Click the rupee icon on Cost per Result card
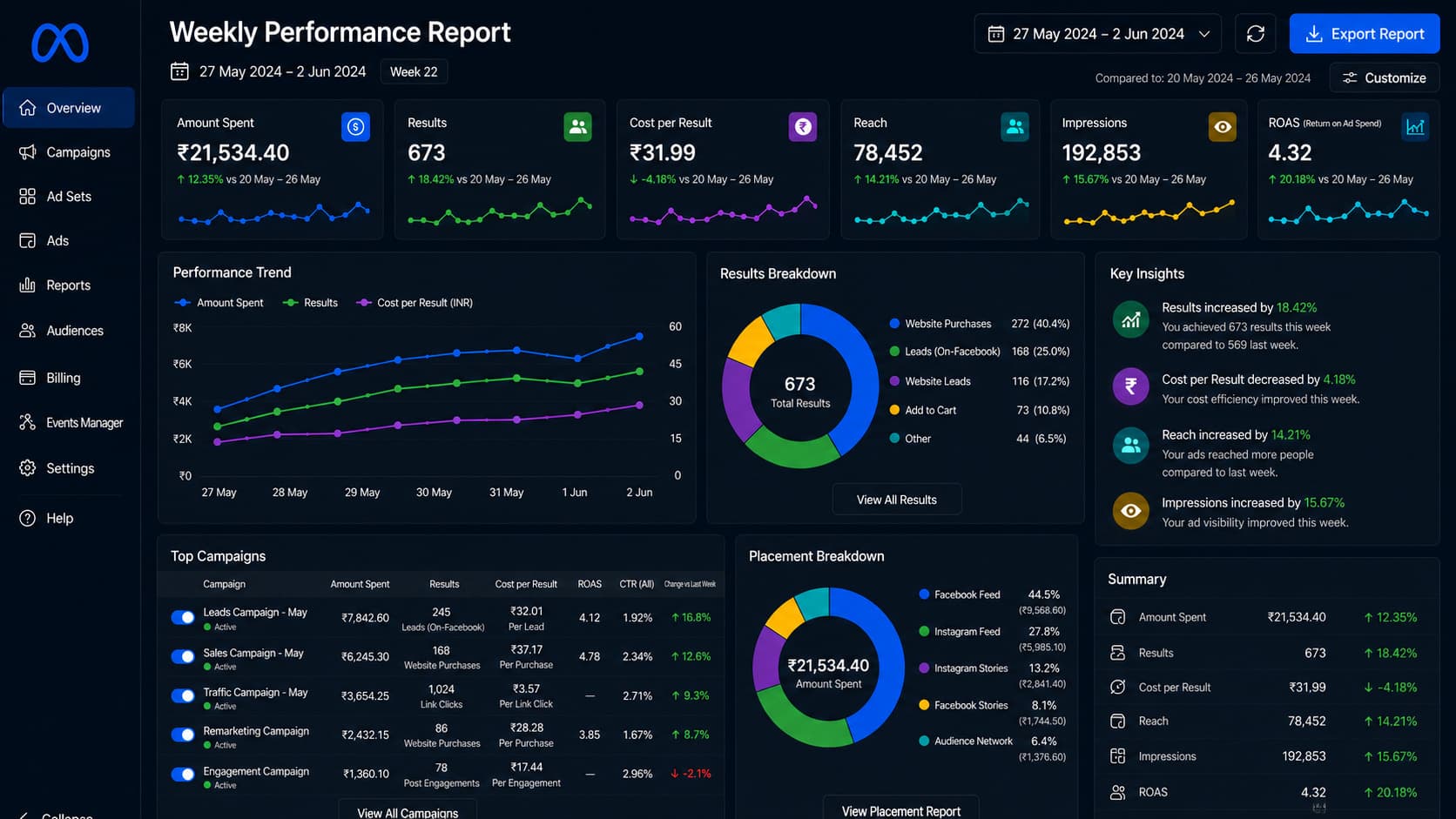Image resolution: width=1456 pixels, height=819 pixels. 803,127
